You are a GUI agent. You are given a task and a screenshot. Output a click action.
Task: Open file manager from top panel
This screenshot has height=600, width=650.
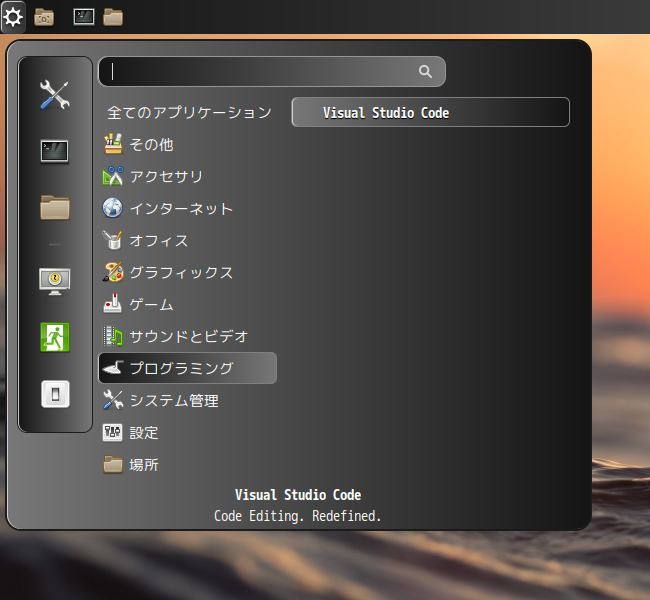point(113,17)
